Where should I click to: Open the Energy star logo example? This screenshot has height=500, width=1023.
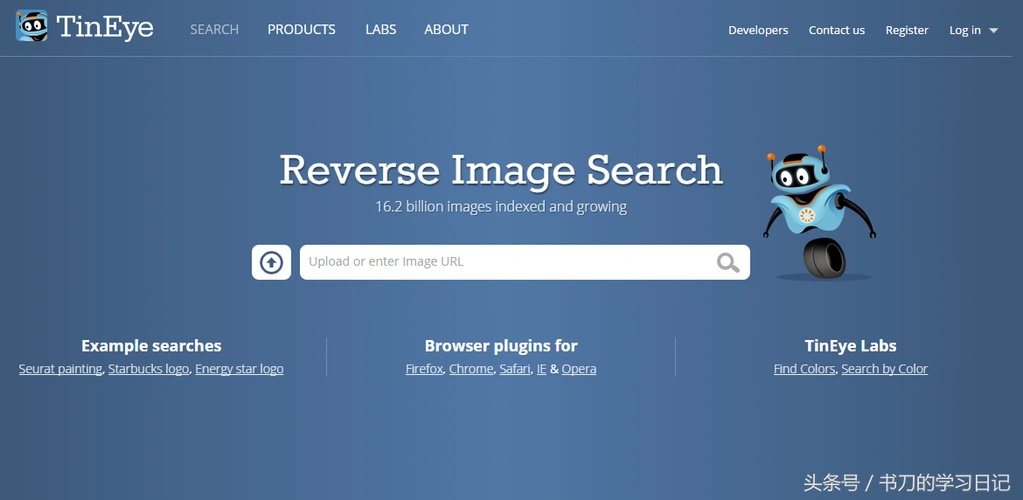tap(239, 369)
